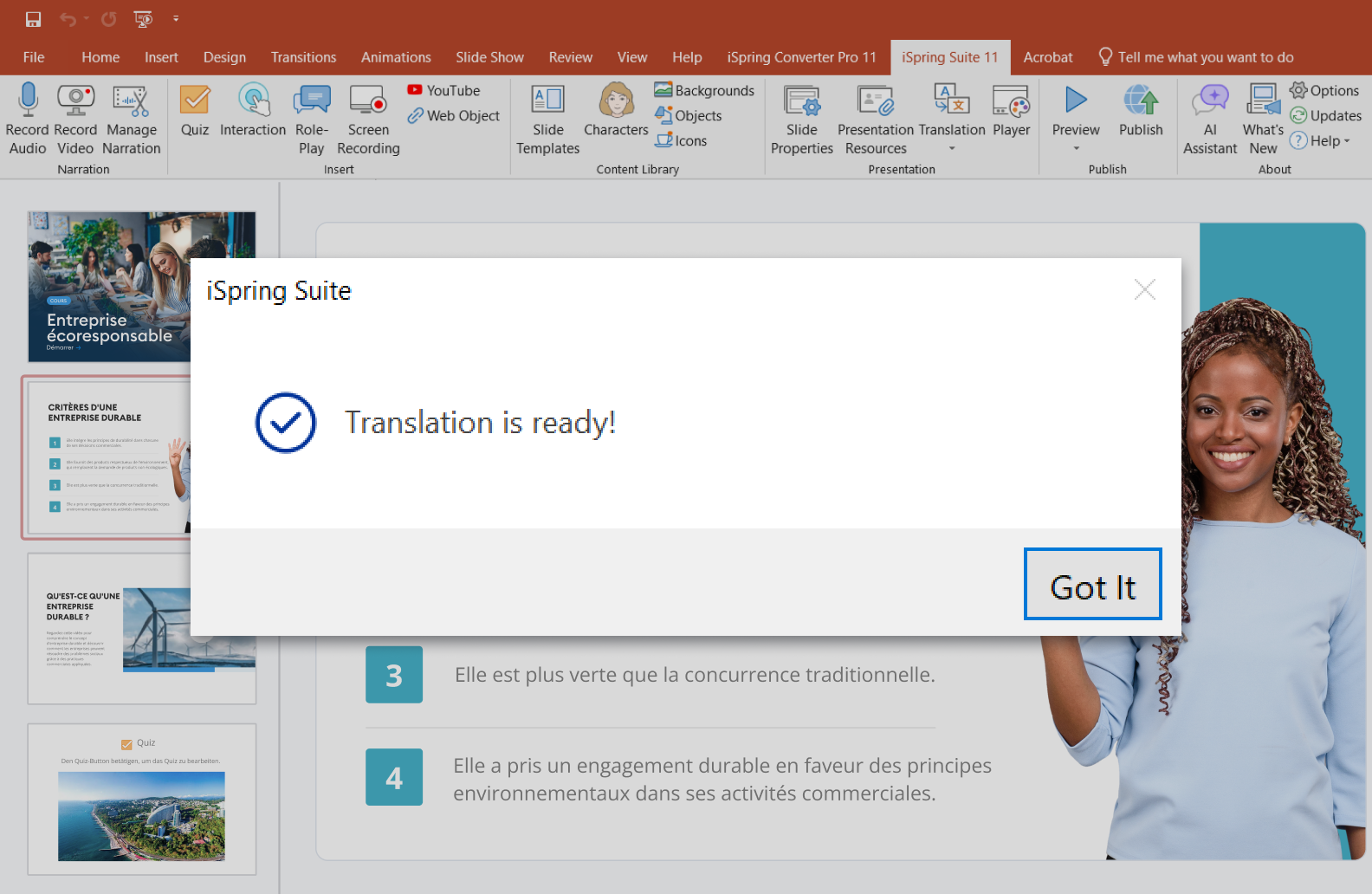
Task: Switch to the View tab
Action: point(632,57)
